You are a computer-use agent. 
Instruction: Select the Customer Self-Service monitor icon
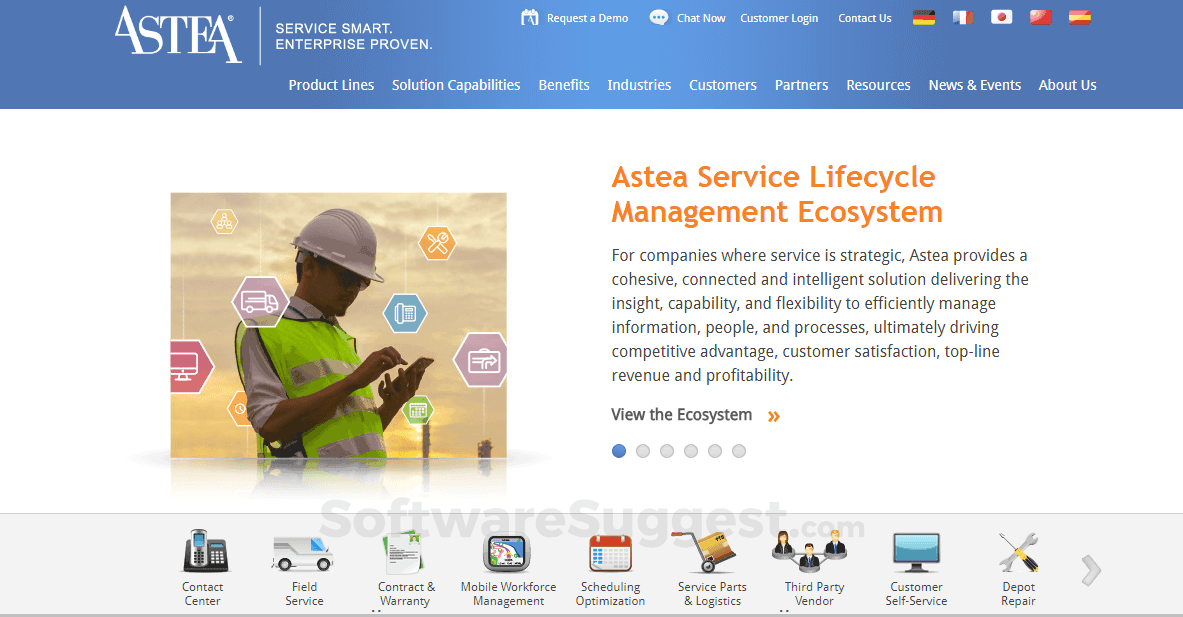click(916, 550)
